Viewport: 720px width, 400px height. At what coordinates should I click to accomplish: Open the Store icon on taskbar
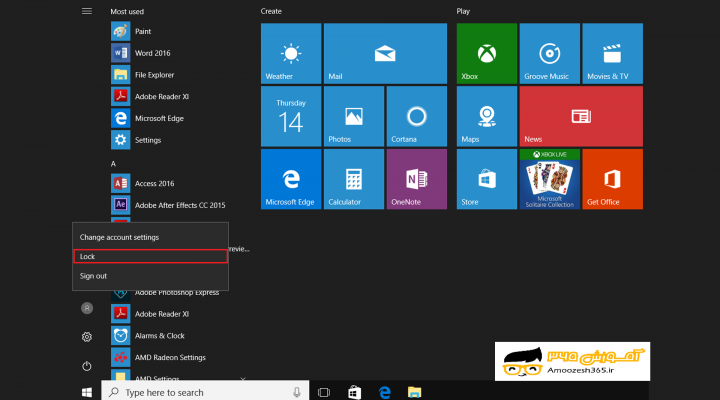(354, 392)
